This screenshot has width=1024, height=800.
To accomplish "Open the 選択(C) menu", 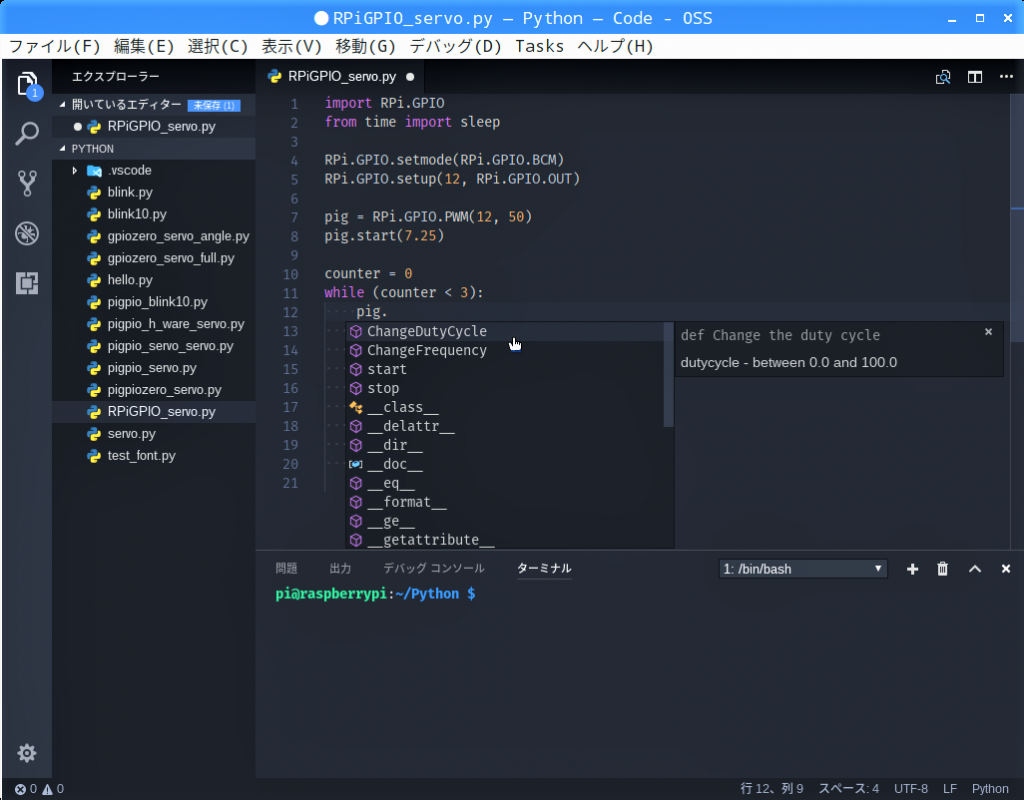I will (217, 46).
